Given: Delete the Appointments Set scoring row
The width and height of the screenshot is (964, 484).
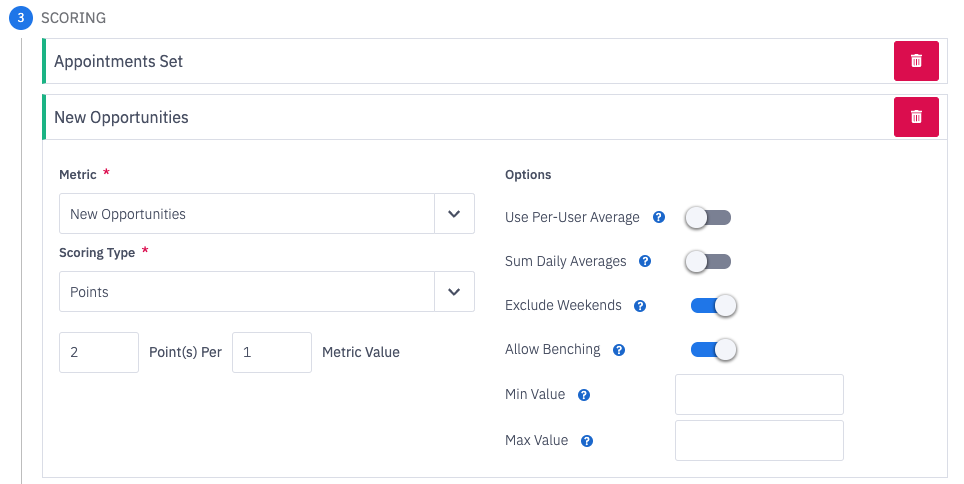Looking at the screenshot, I should pos(916,61).
